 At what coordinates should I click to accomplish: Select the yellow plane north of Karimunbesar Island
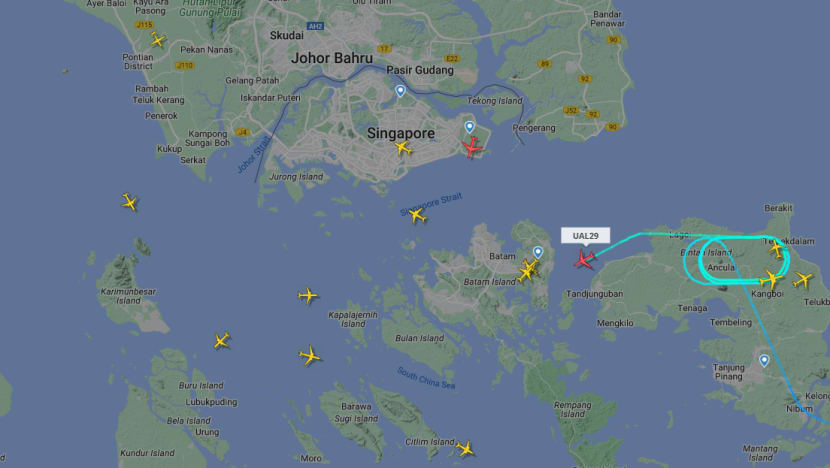[x=130, y=202]
